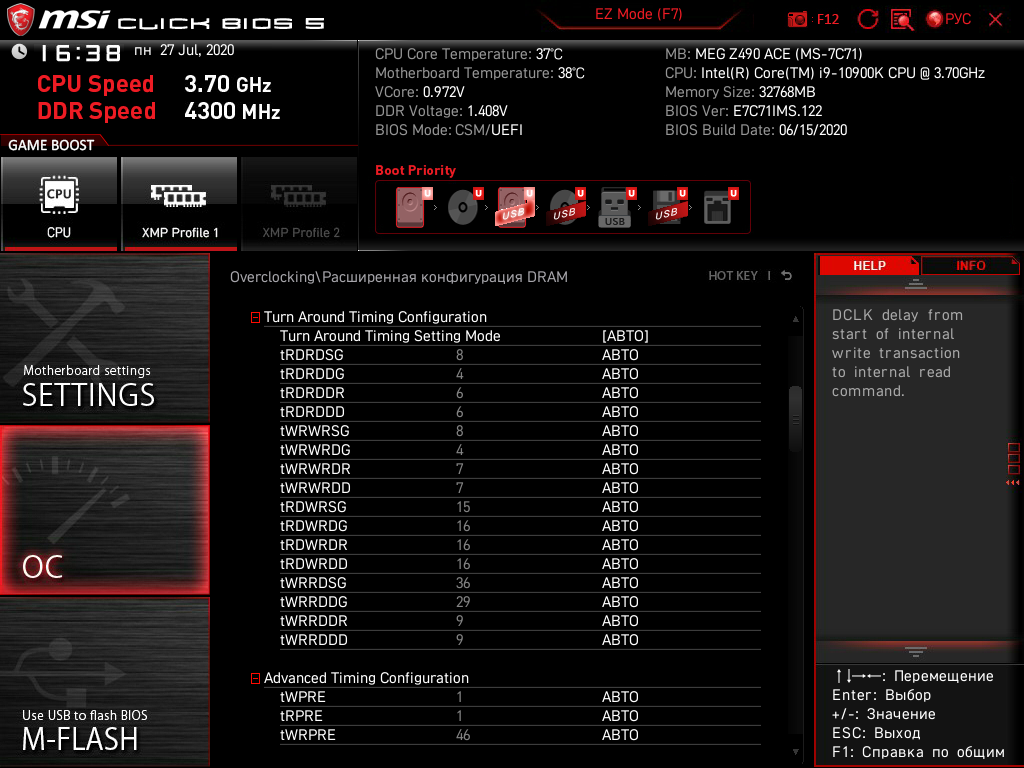Switch to the INFO tab
1024x768 pixels.
point(970,266)
